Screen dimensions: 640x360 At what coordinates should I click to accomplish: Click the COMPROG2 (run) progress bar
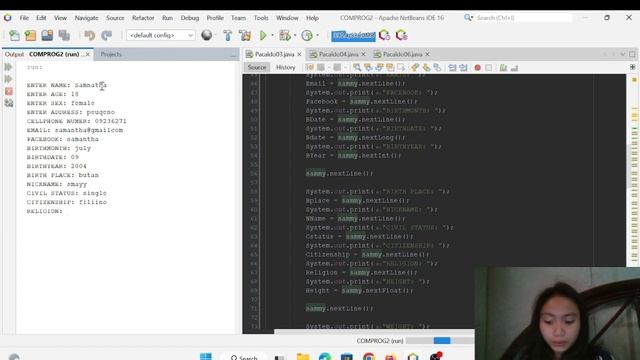coord(440,340)
